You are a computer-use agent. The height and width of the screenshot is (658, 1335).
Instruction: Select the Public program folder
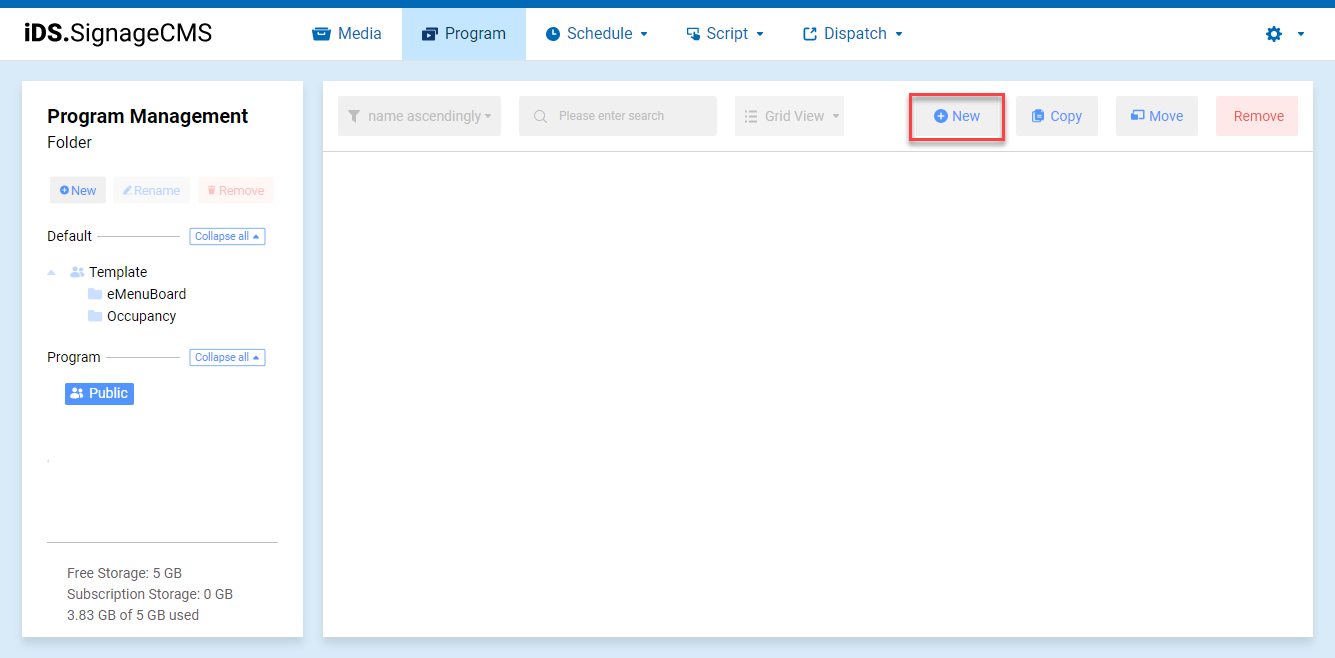(x=99, y=393)
